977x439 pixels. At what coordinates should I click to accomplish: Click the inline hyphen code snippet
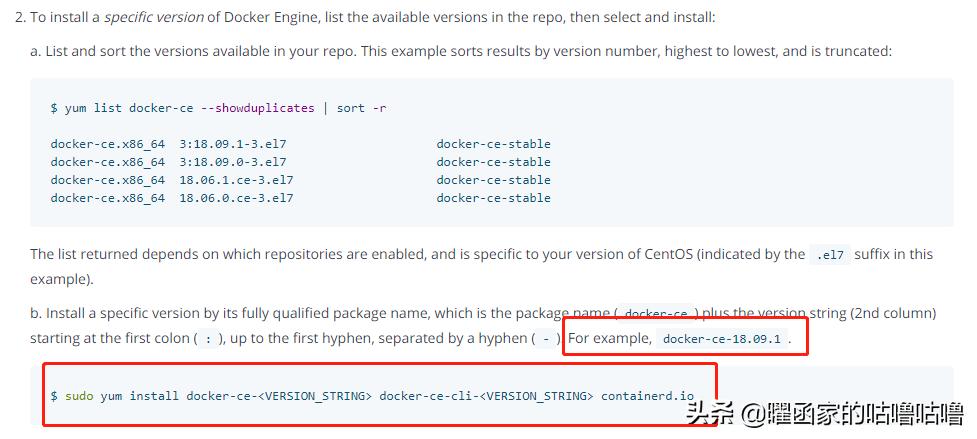[545, 339]
